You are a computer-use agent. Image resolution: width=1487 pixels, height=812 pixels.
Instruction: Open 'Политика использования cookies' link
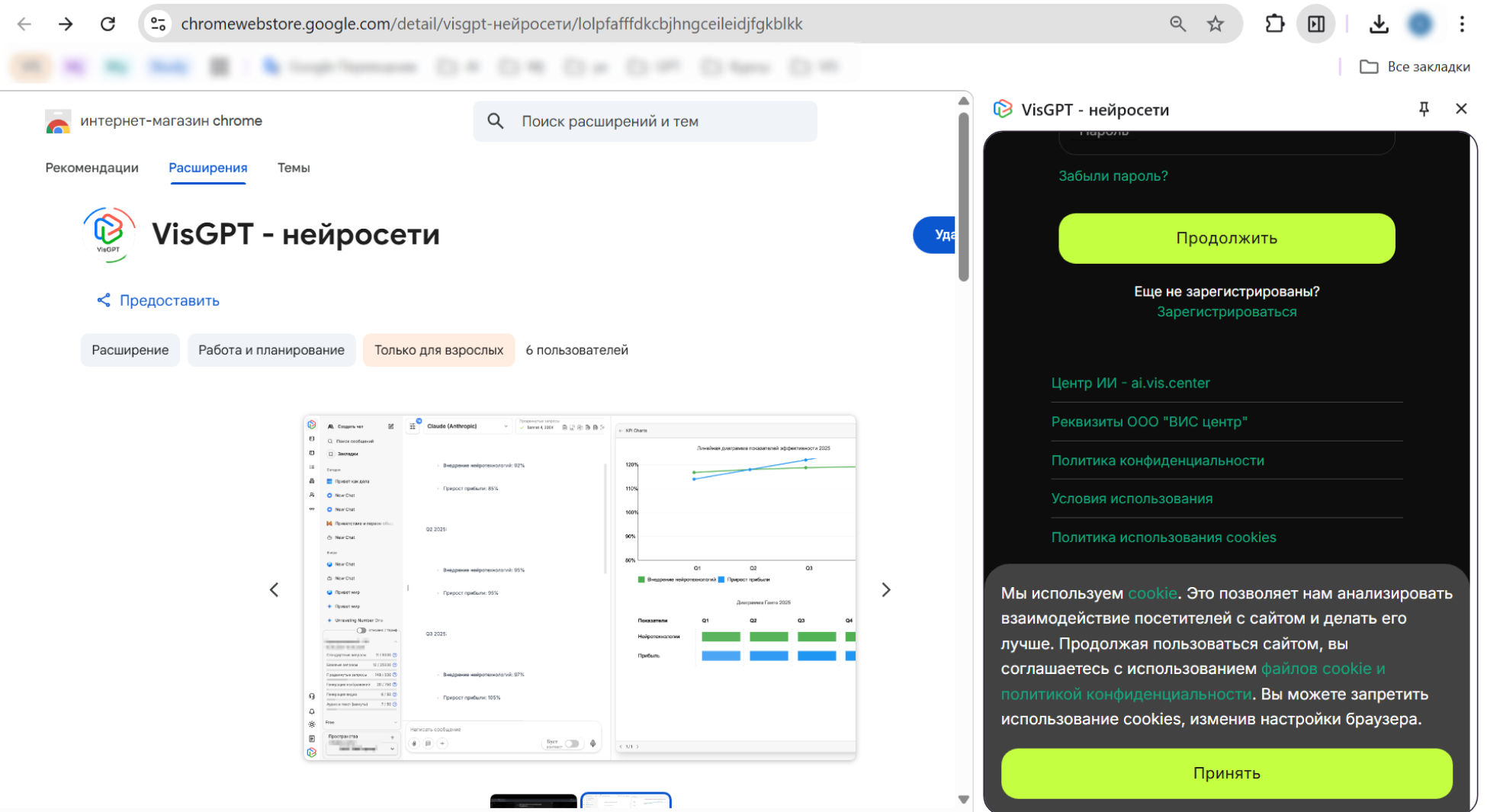(1164, 538)
